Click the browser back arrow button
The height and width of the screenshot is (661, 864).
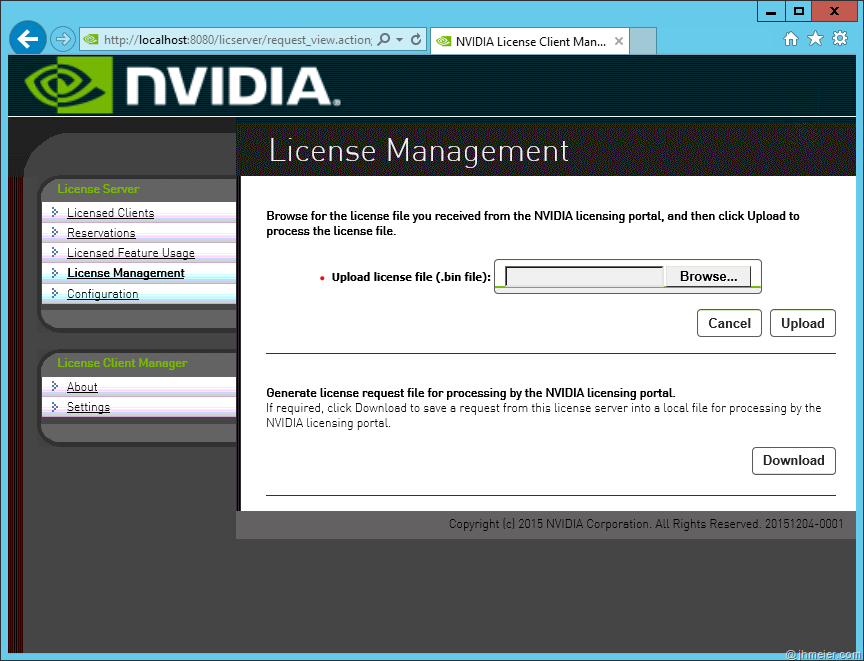tap(28, 39)
